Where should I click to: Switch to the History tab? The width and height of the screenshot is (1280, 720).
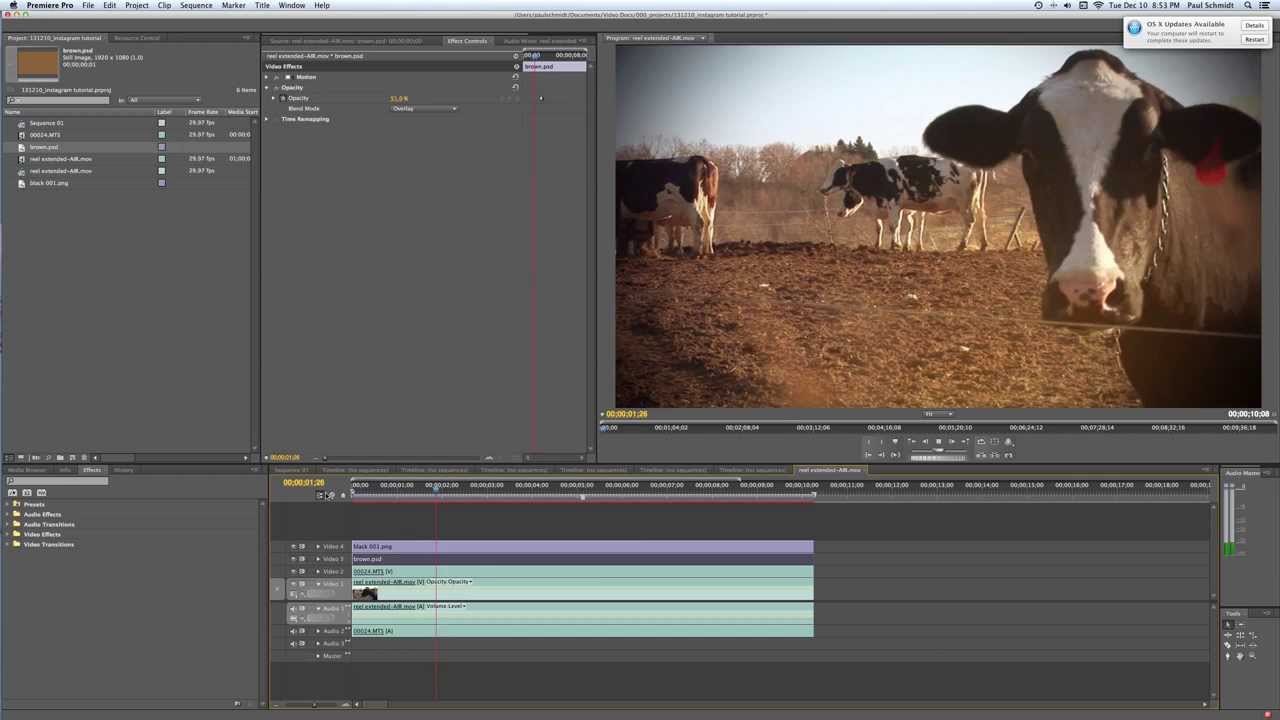coord(124,470)
